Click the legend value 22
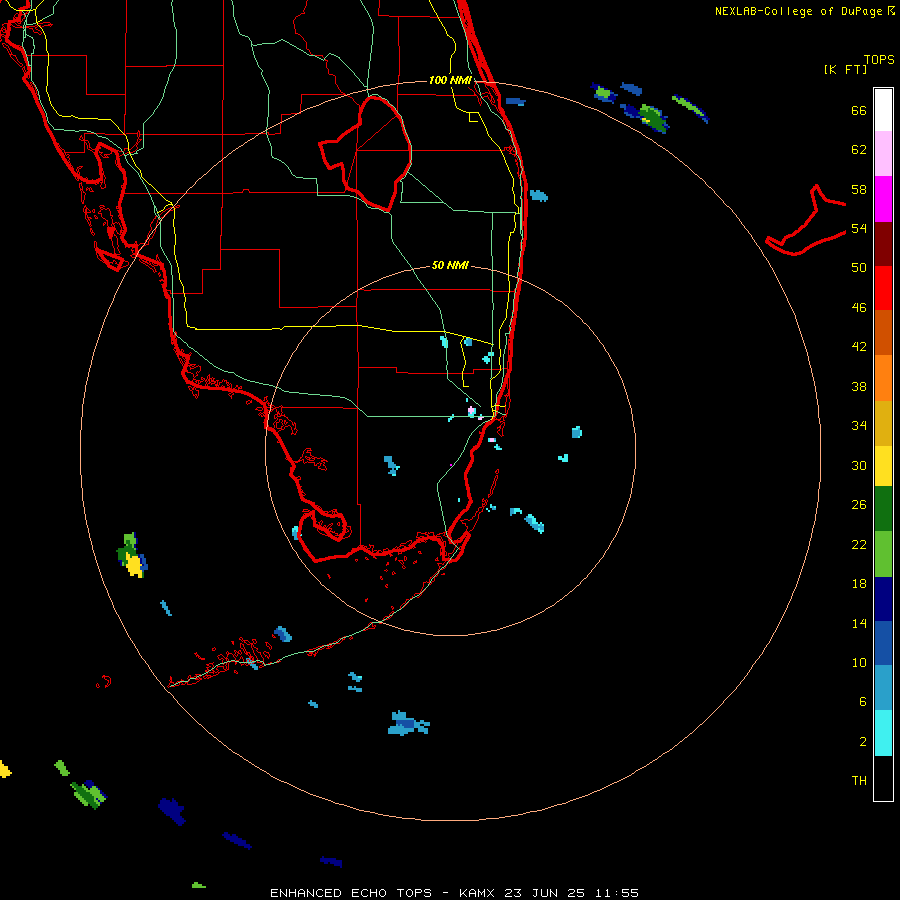900x900 pixels. click(859, 544)
